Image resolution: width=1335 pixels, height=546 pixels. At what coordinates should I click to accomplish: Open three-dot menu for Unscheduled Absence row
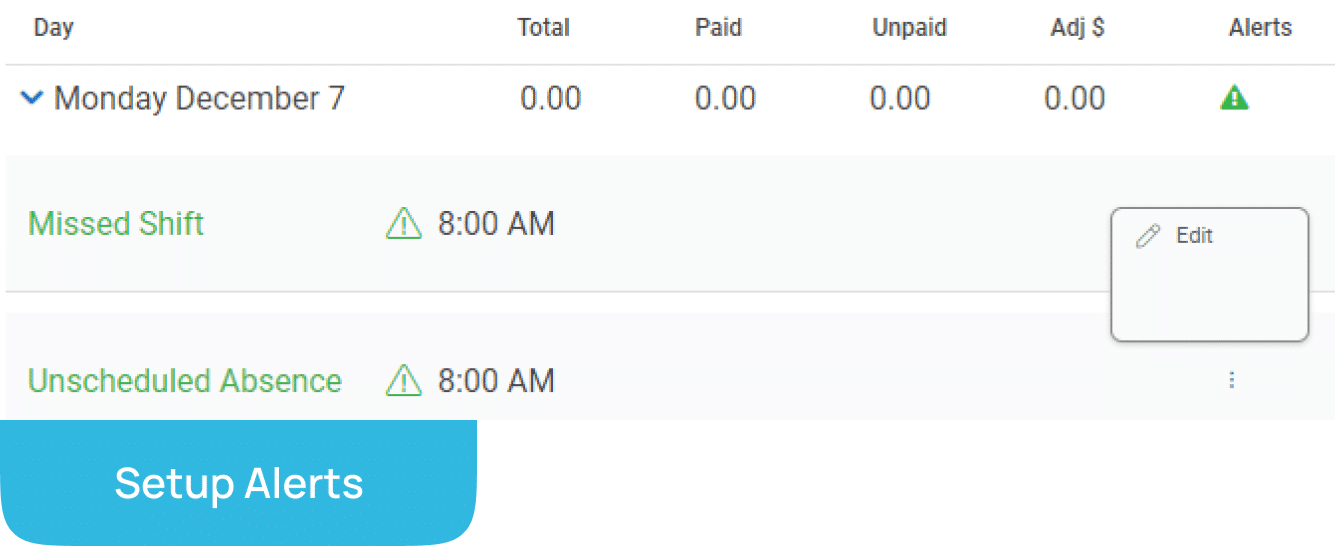[x=1232, y=381]
